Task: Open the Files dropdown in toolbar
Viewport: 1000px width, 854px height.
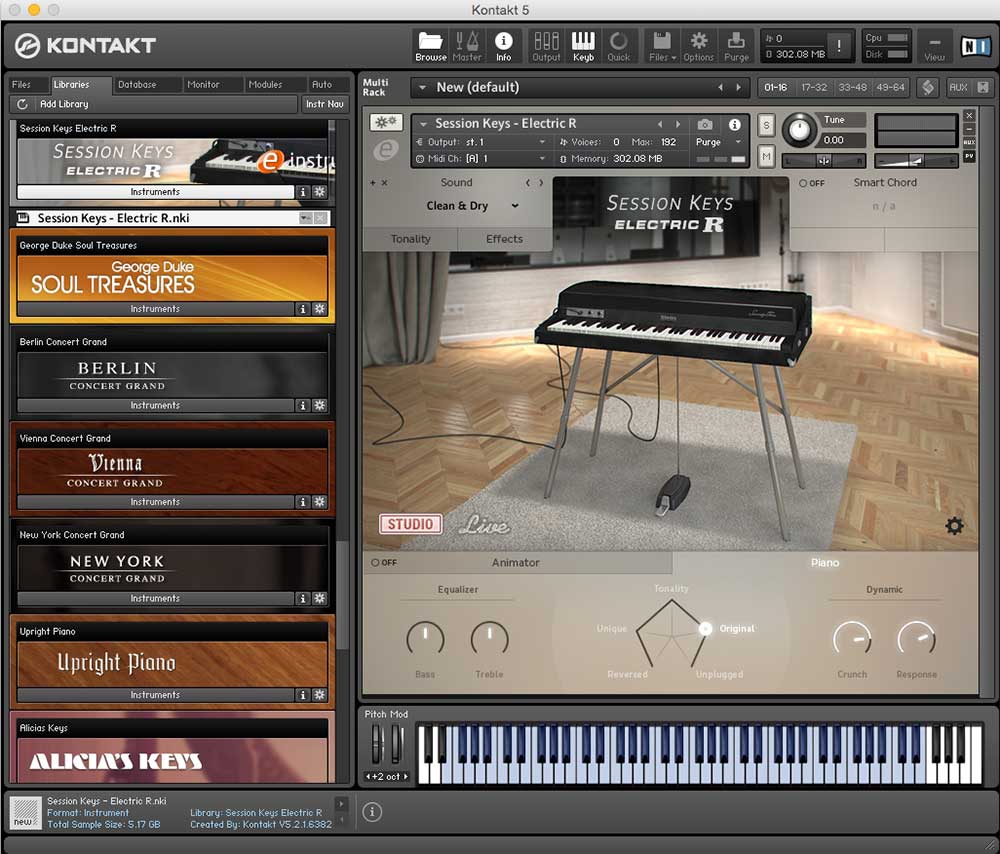Action: [660, 45]
